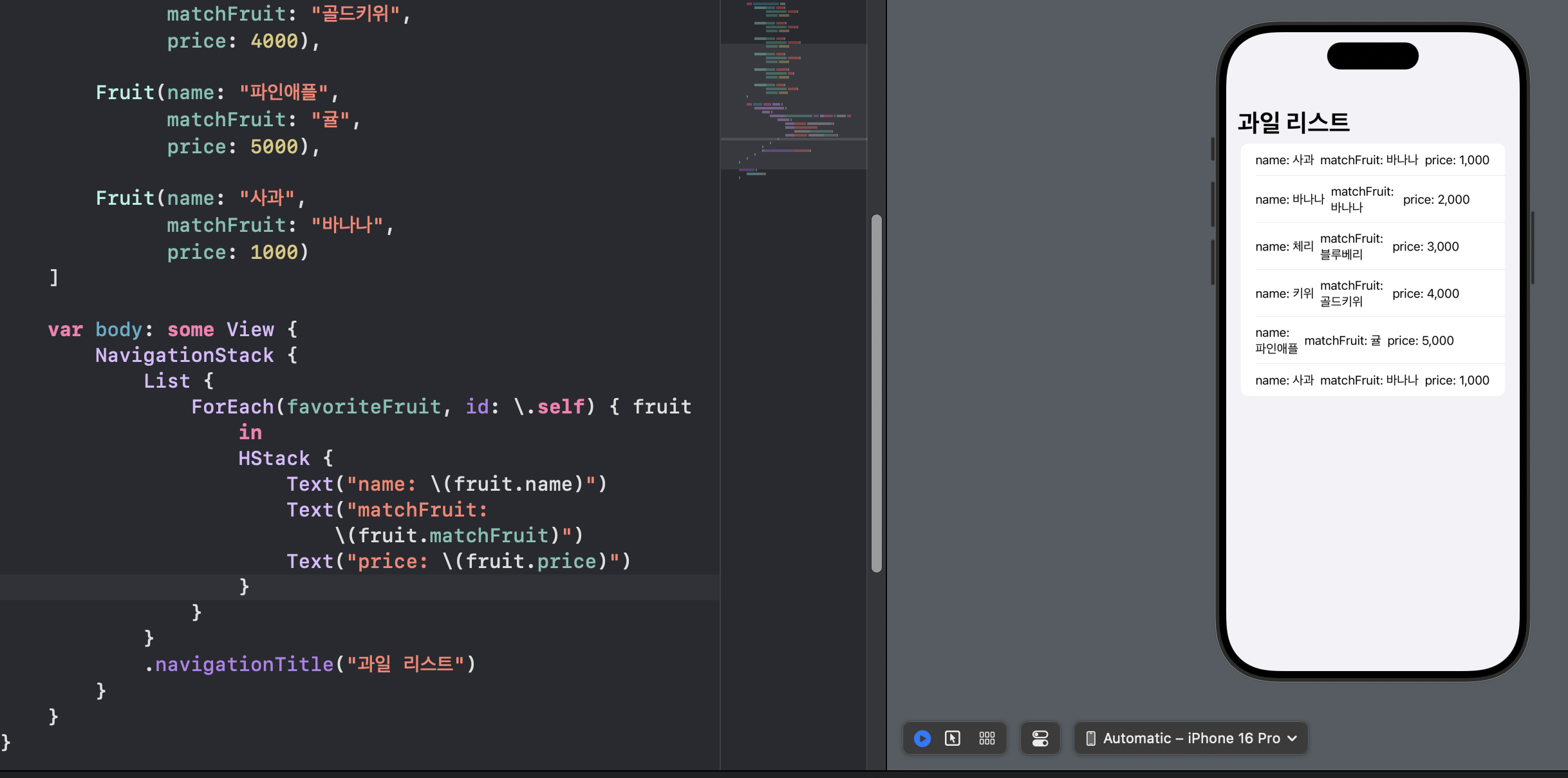The width and height of the screenshot is (1568, 778).
Task: Tap the 체리 row in fruit list
Action: click(x=1372, y=247)
